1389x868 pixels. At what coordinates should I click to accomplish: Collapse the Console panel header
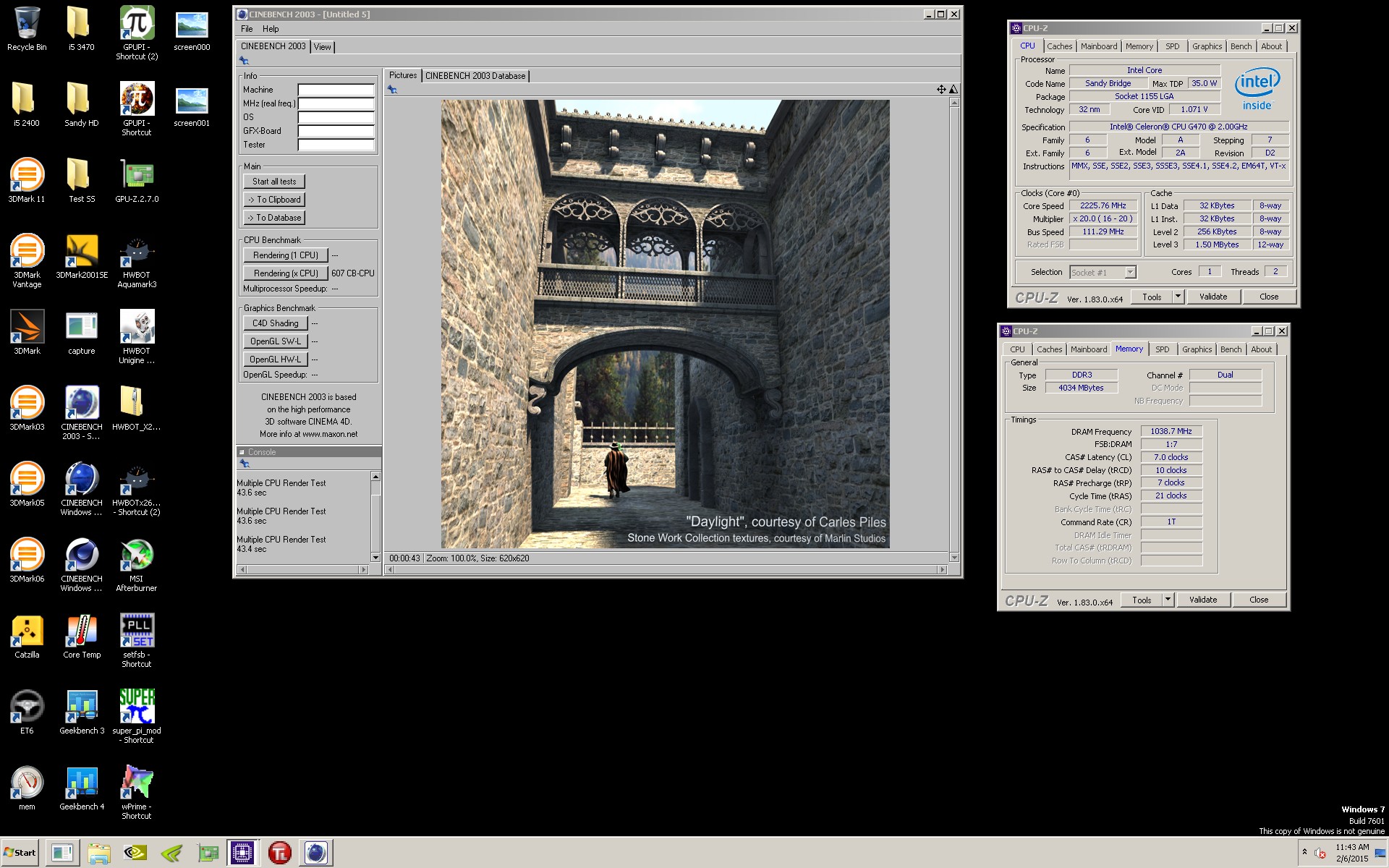[x=242, y=452]
